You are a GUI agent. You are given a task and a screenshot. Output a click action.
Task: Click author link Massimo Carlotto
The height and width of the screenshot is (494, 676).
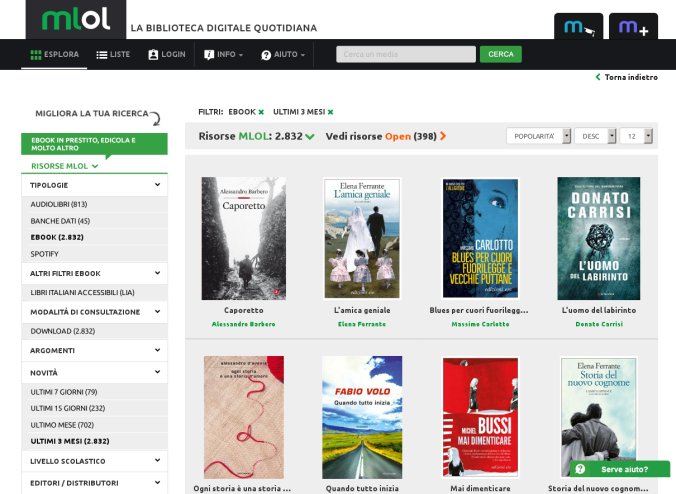click(480, 324)
